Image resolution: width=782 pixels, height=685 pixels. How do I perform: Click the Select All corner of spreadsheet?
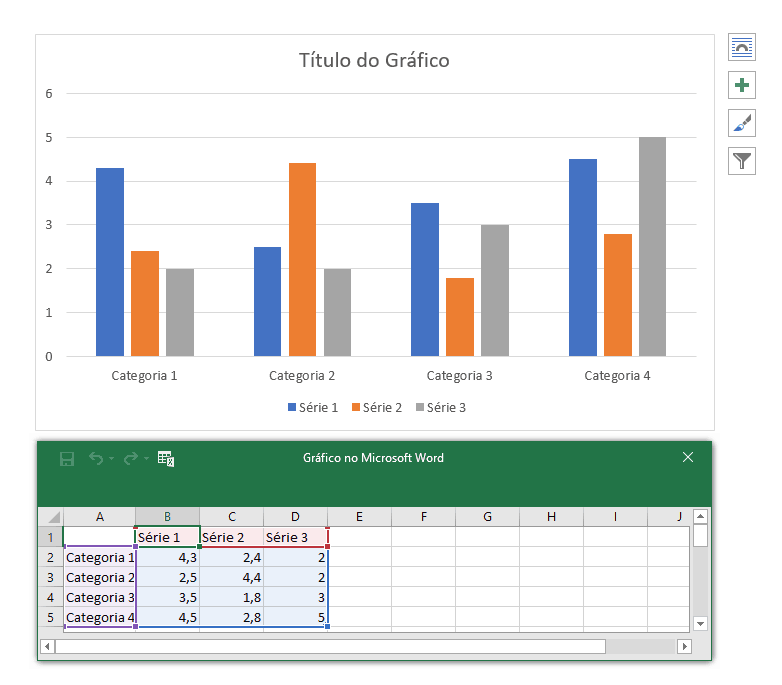pyautogui.click(x=50, y=517)
